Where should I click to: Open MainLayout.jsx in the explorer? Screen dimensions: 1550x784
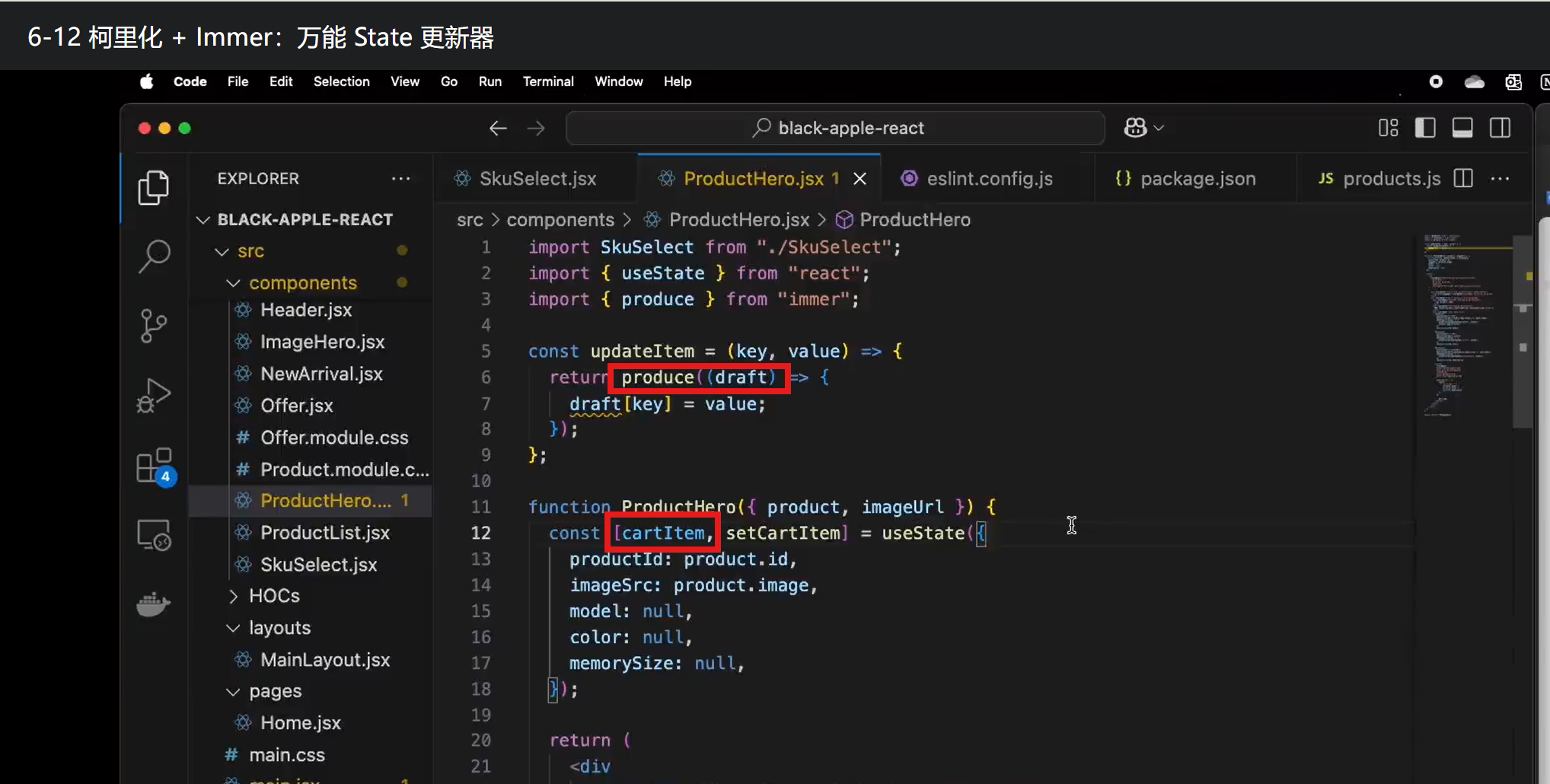point(325,660)
